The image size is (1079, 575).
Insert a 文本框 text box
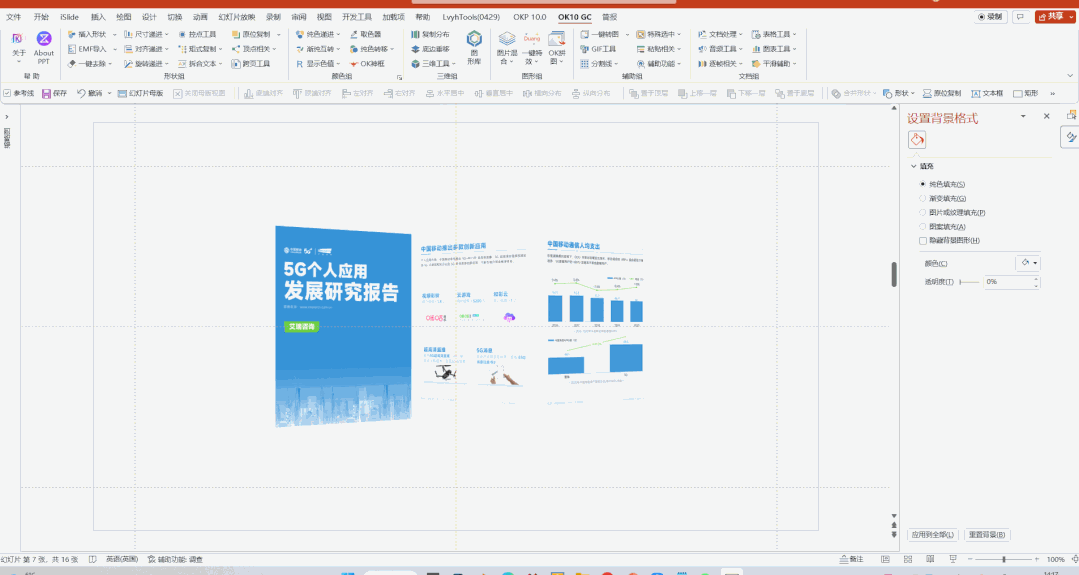987,93
